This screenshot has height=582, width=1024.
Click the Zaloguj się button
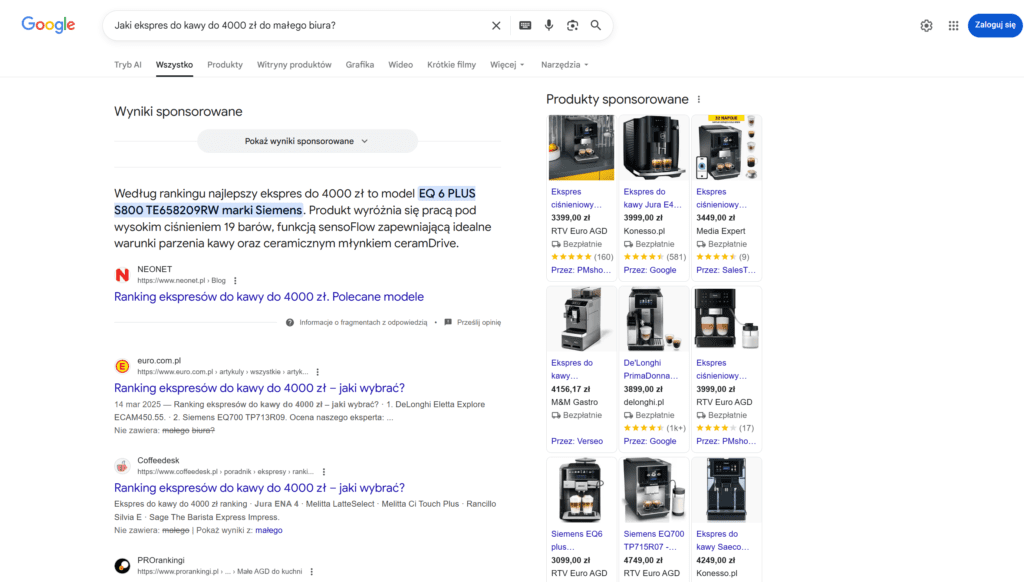click(x=994, y=25)
